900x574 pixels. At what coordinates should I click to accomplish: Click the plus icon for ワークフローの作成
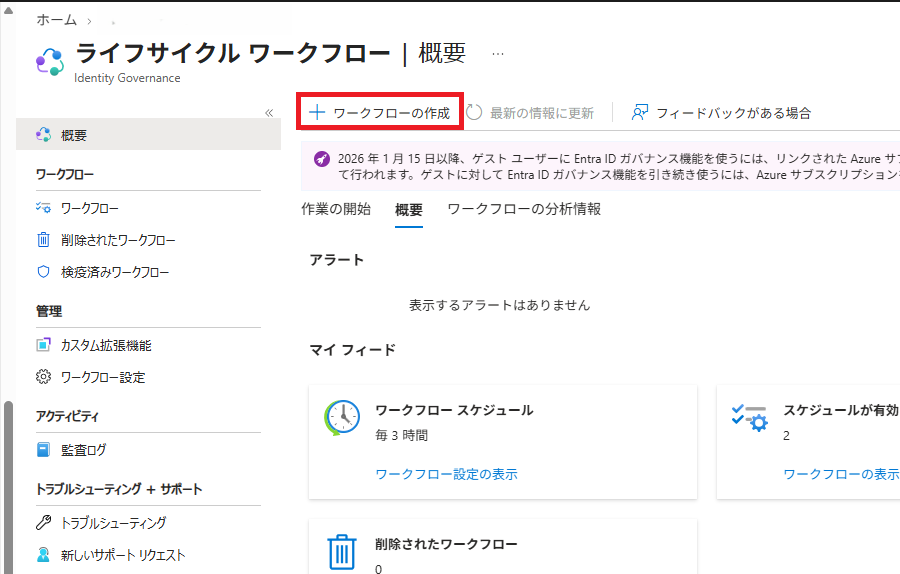click(317, 113)
